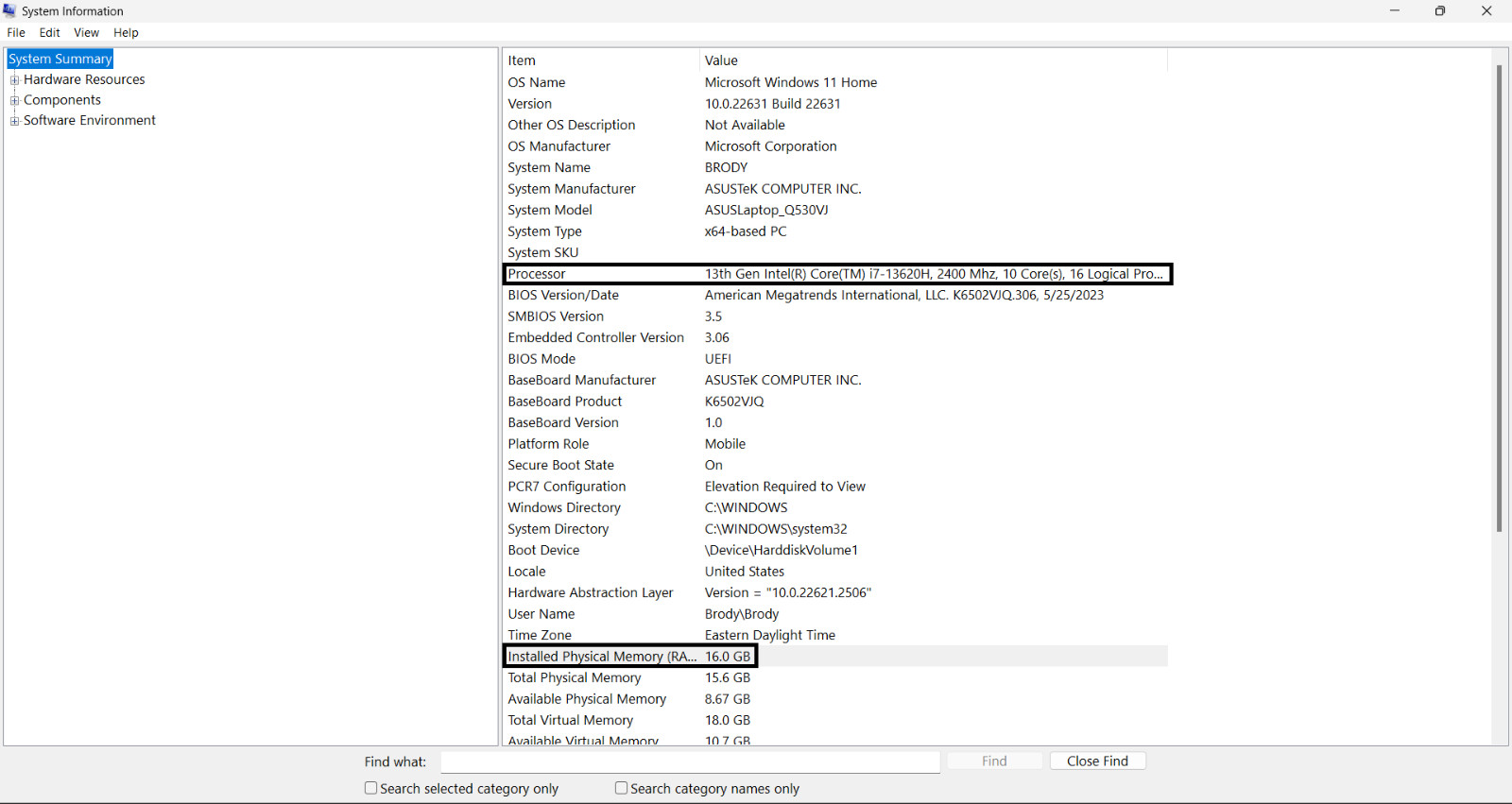Click the 8.67 GB value

tap(728, 699)
